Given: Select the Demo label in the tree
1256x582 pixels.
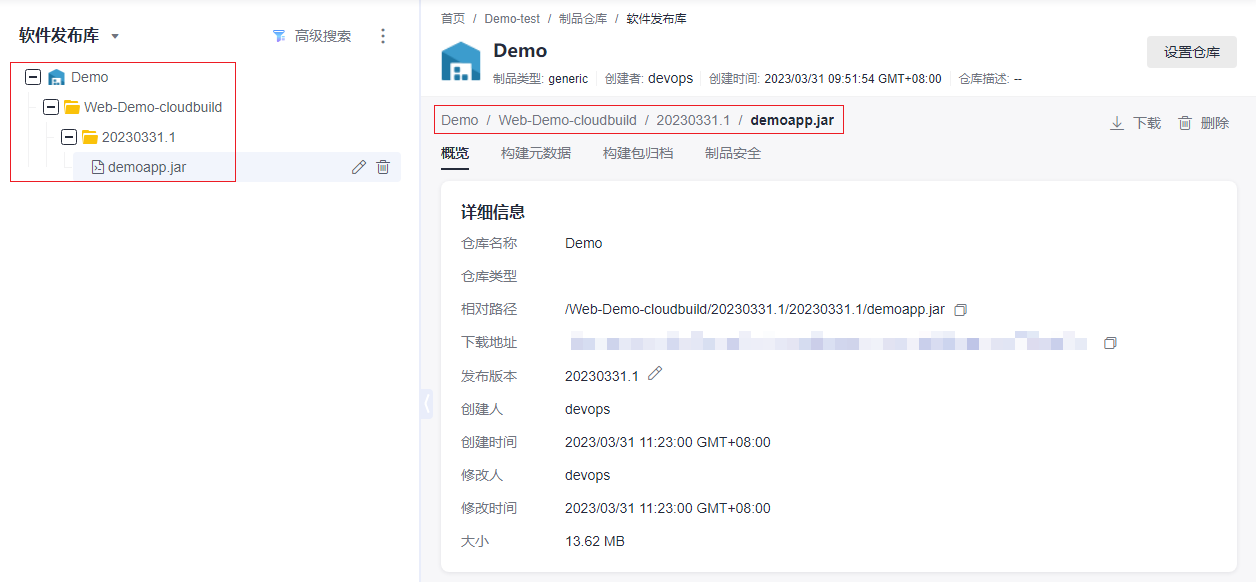Looking at the screenshot, I should 90,77.
